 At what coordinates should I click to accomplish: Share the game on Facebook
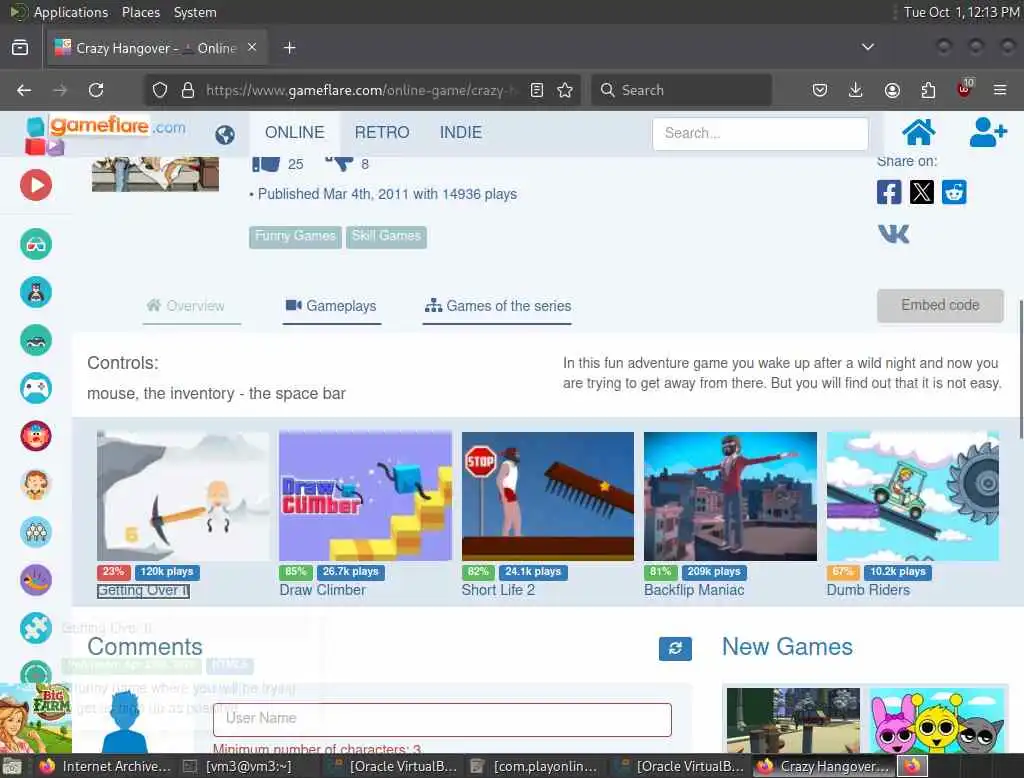tap(889, 192)
